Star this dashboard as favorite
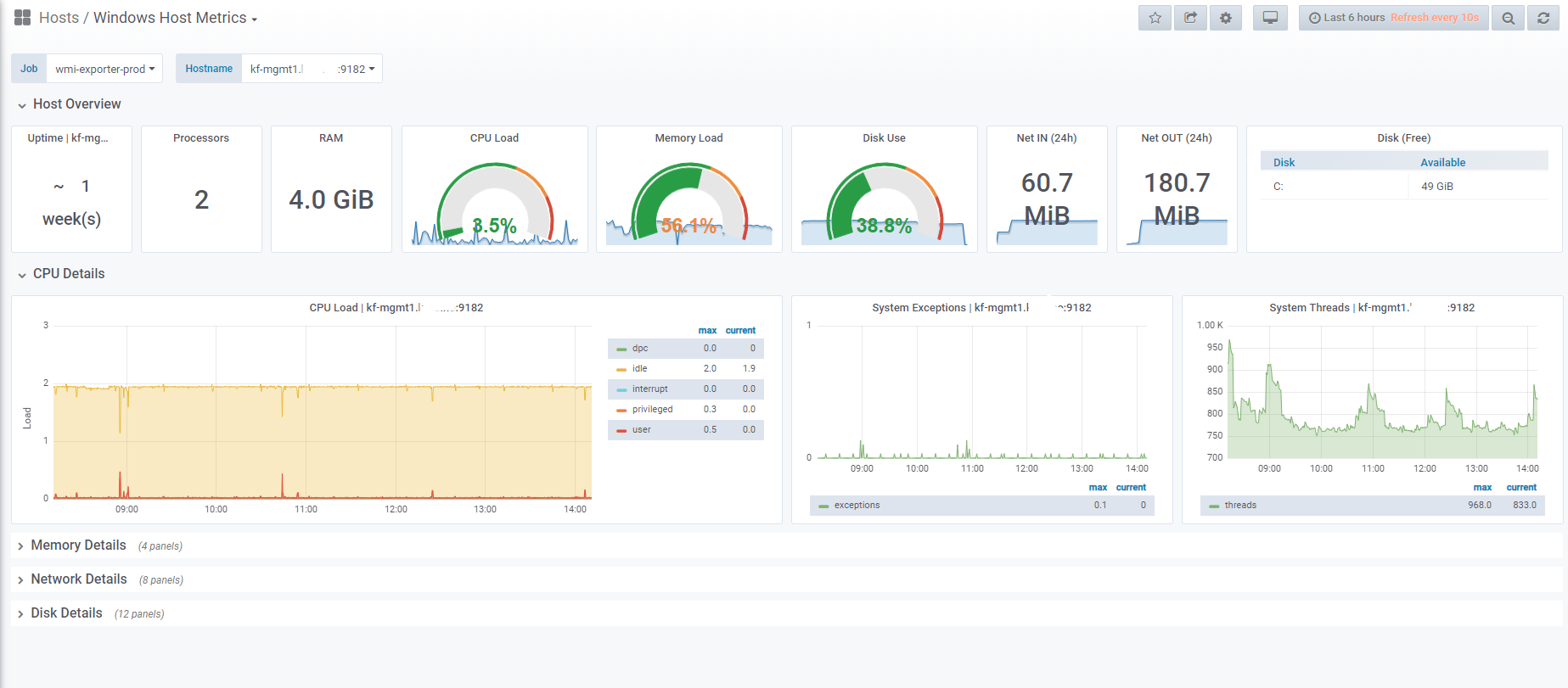This screenshot has height=688, width=1568. 1155,18
